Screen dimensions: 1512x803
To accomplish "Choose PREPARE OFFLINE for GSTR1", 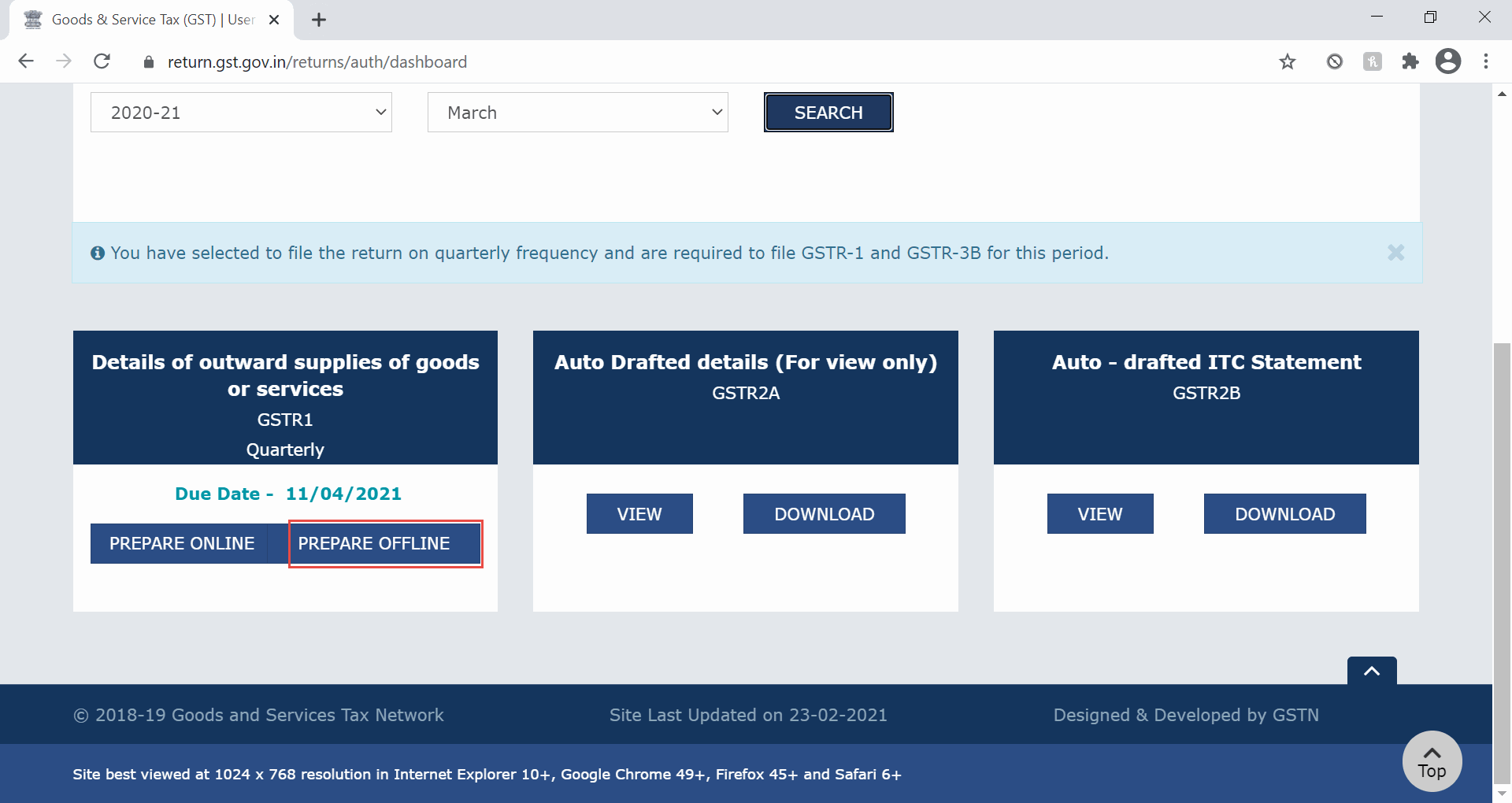I will [385, 544].
